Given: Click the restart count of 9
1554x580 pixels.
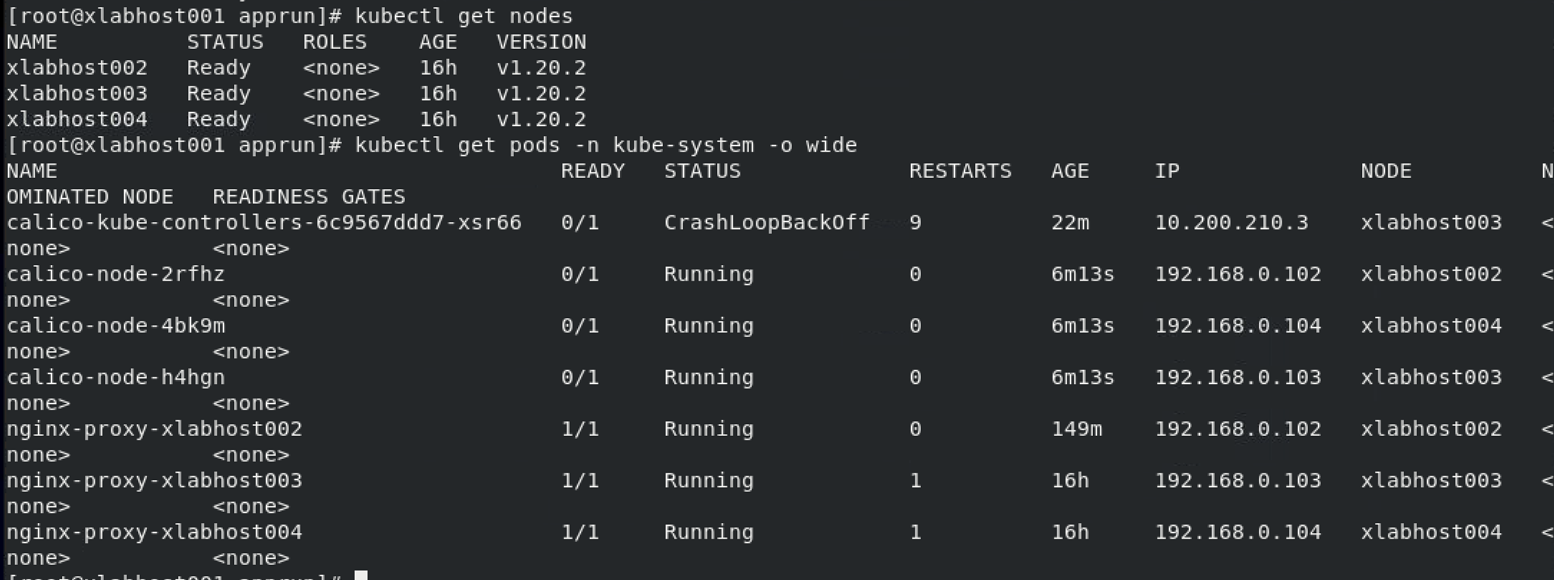Looking at the screenshot, I should [x=915, y=223].
